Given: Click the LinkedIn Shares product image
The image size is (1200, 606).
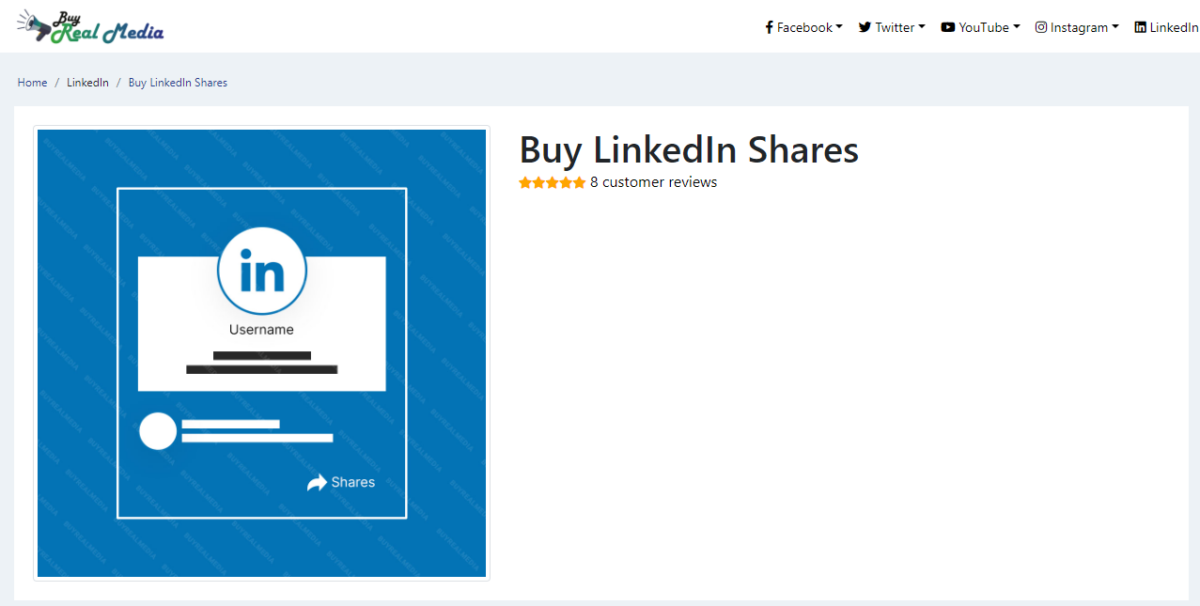Looking at the screenshot, I should click(262, 353).
